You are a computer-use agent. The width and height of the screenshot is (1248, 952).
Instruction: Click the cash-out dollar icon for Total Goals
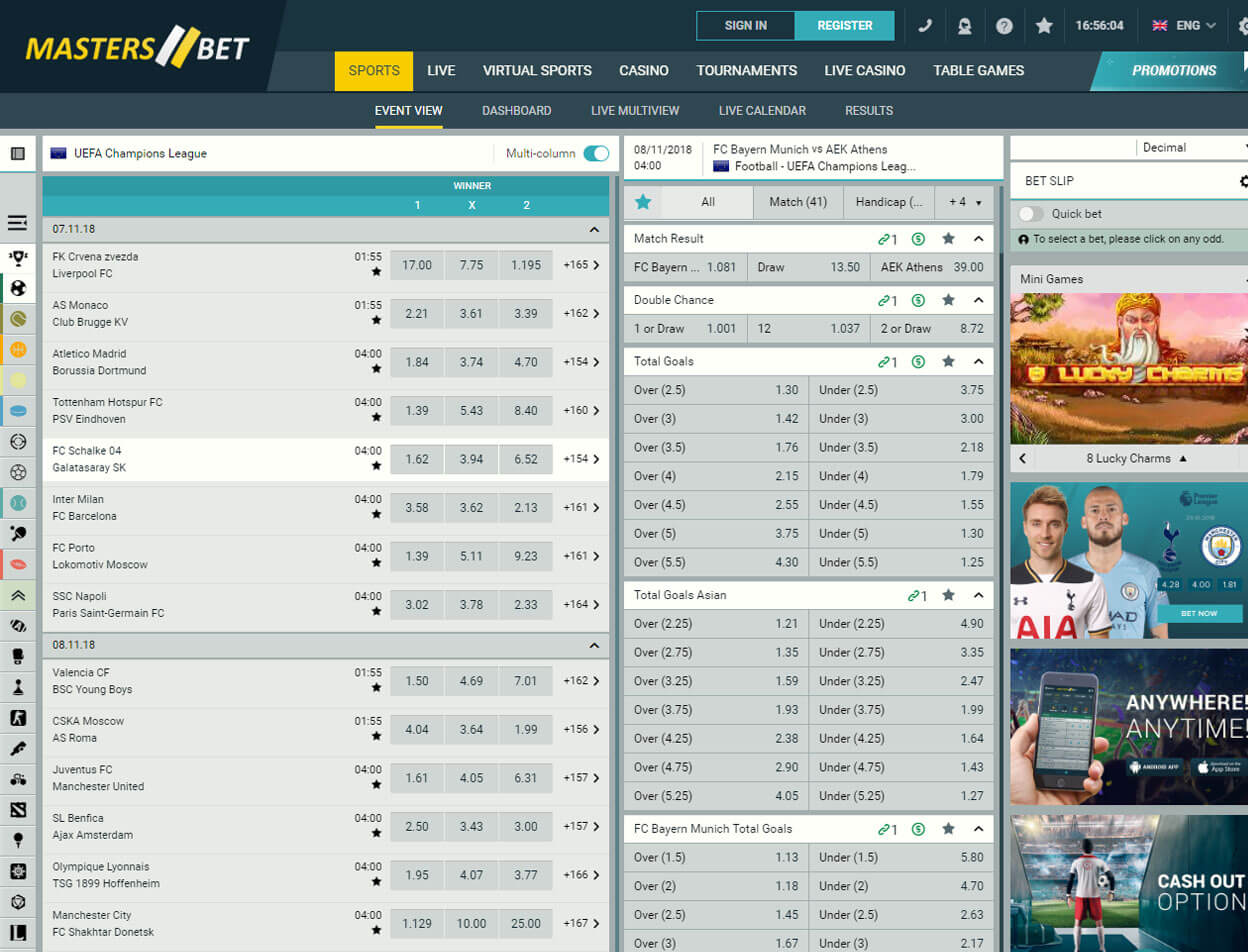coord(918,361)
